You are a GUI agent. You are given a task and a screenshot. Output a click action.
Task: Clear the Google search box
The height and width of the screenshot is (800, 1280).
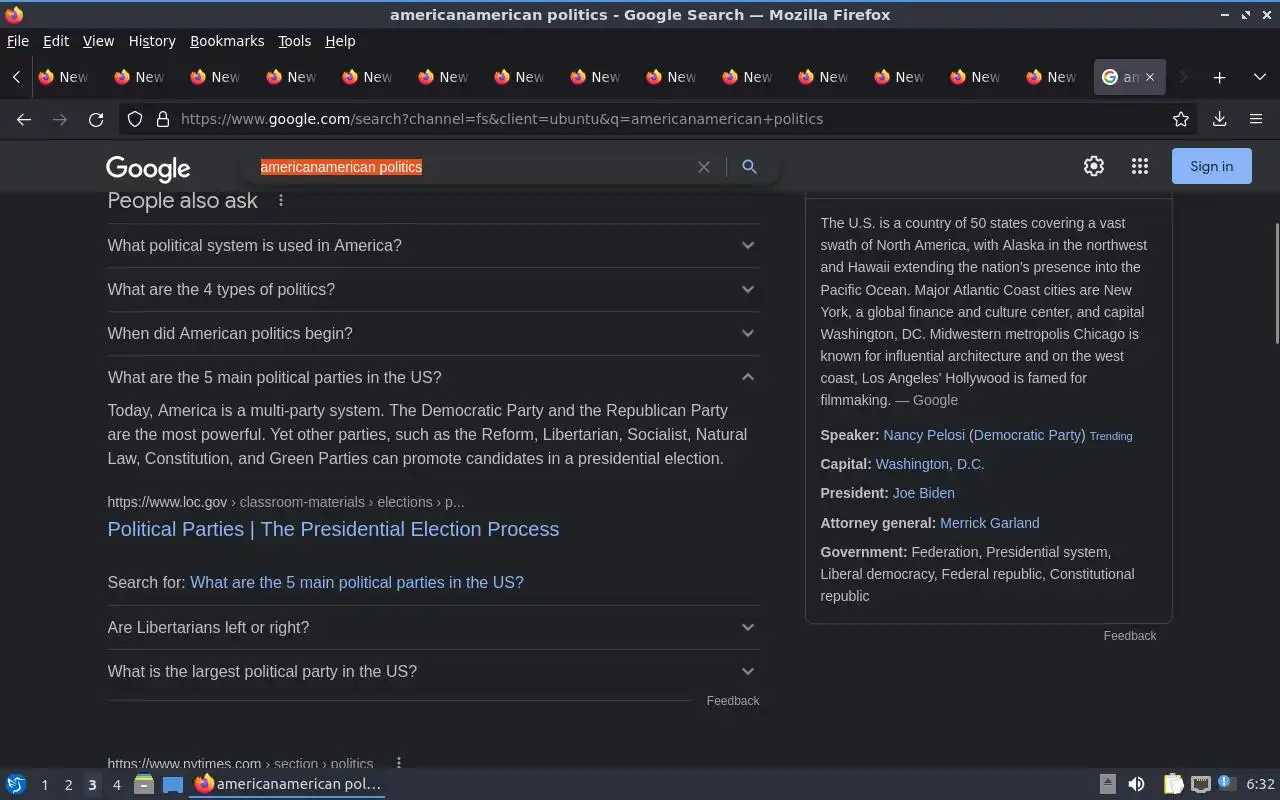pos(704,167)
